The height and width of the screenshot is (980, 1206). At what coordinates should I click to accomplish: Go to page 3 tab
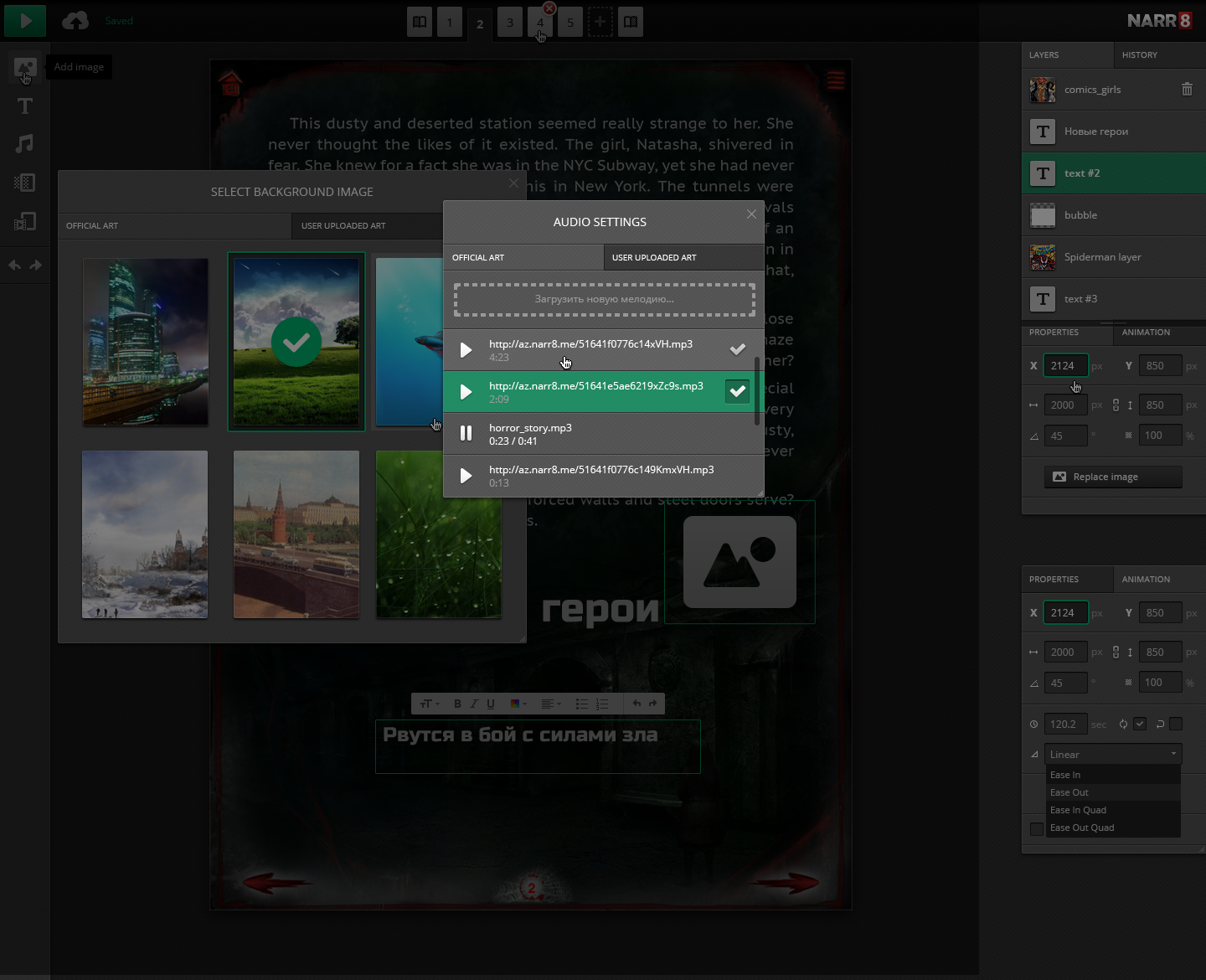tap(510, 23)
